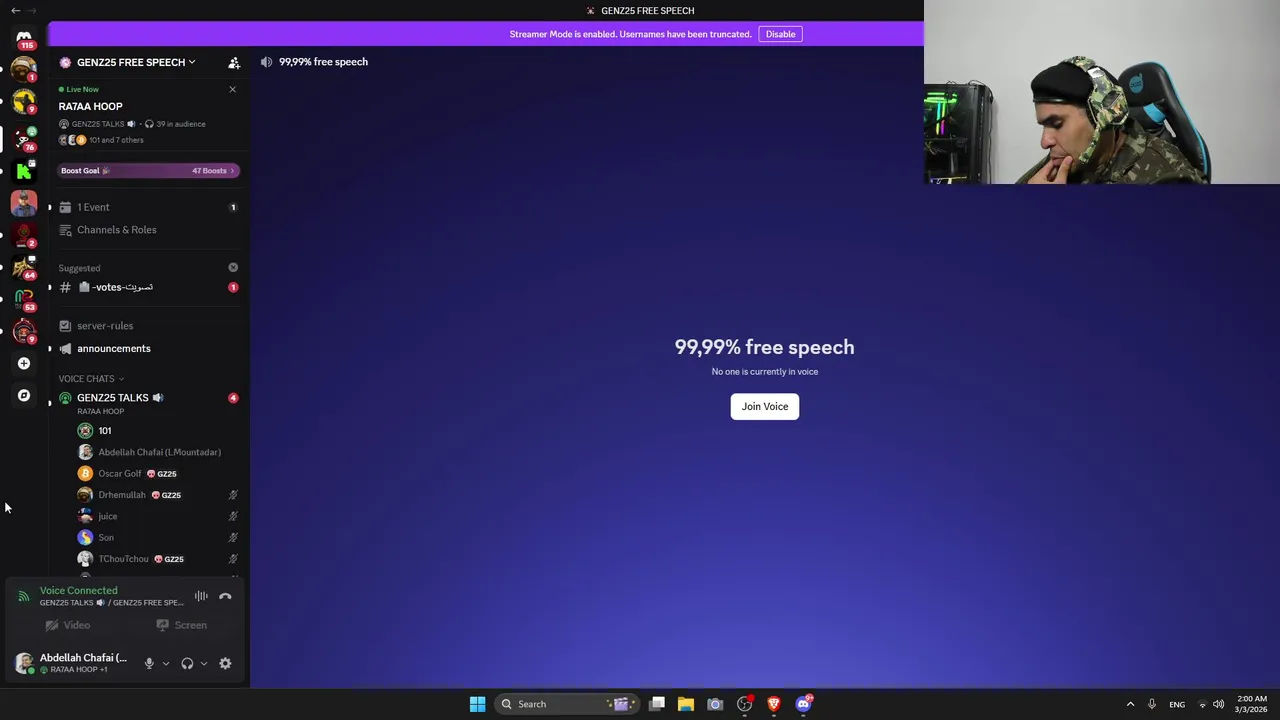Open system volume tray icon
1280x720 pixels.
tap(1219, 704)
